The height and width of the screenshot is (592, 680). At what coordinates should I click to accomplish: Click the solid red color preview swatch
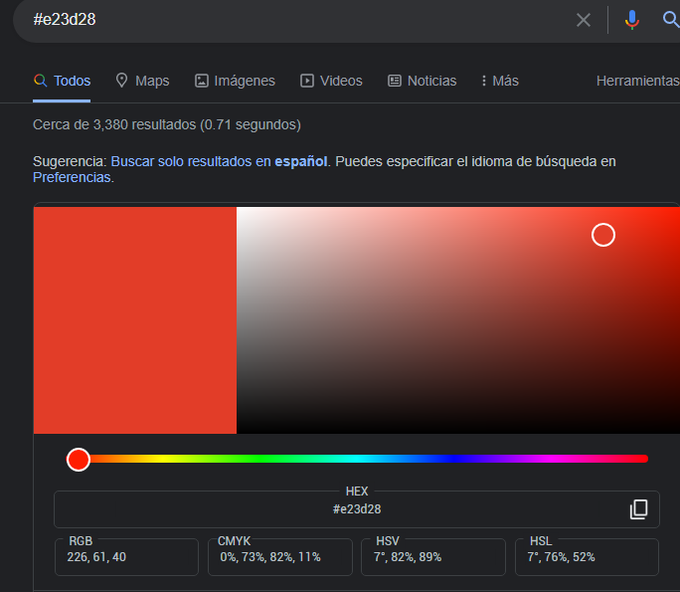(135, 320)
